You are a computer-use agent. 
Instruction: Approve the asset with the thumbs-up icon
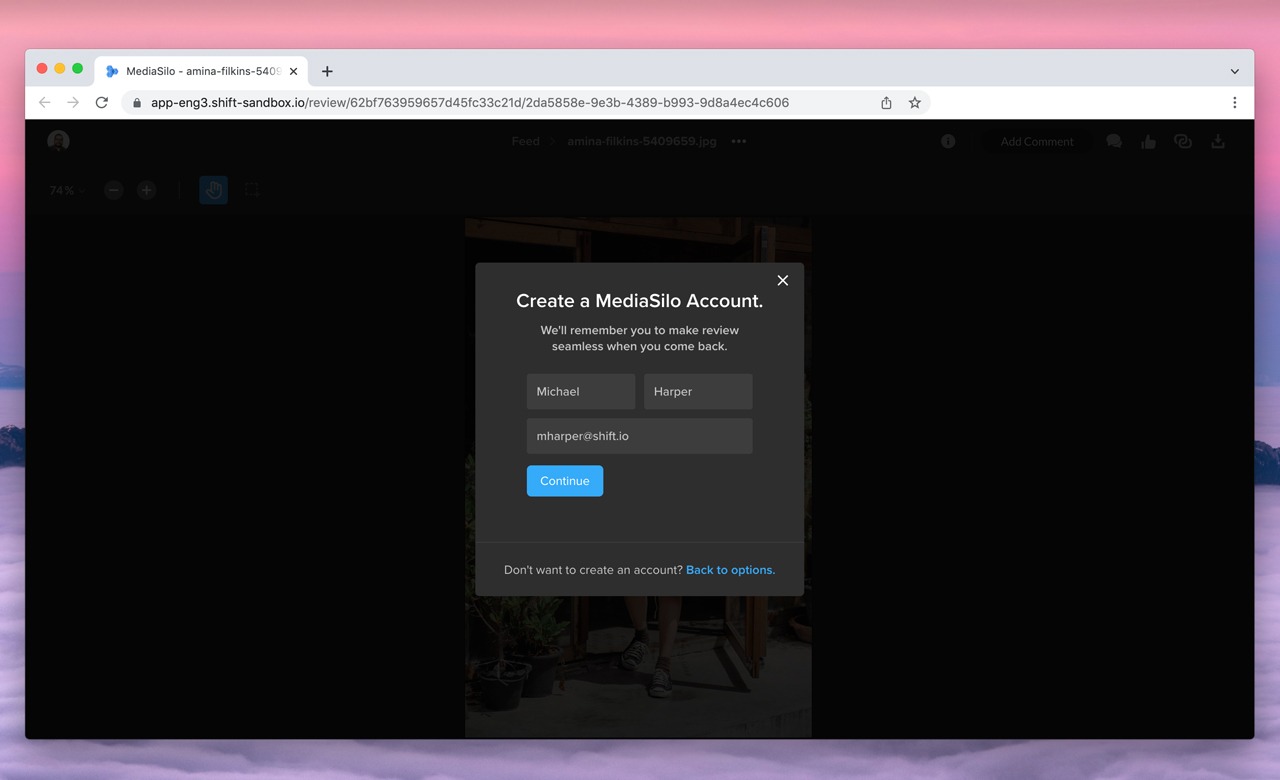tap(1148, 141)
